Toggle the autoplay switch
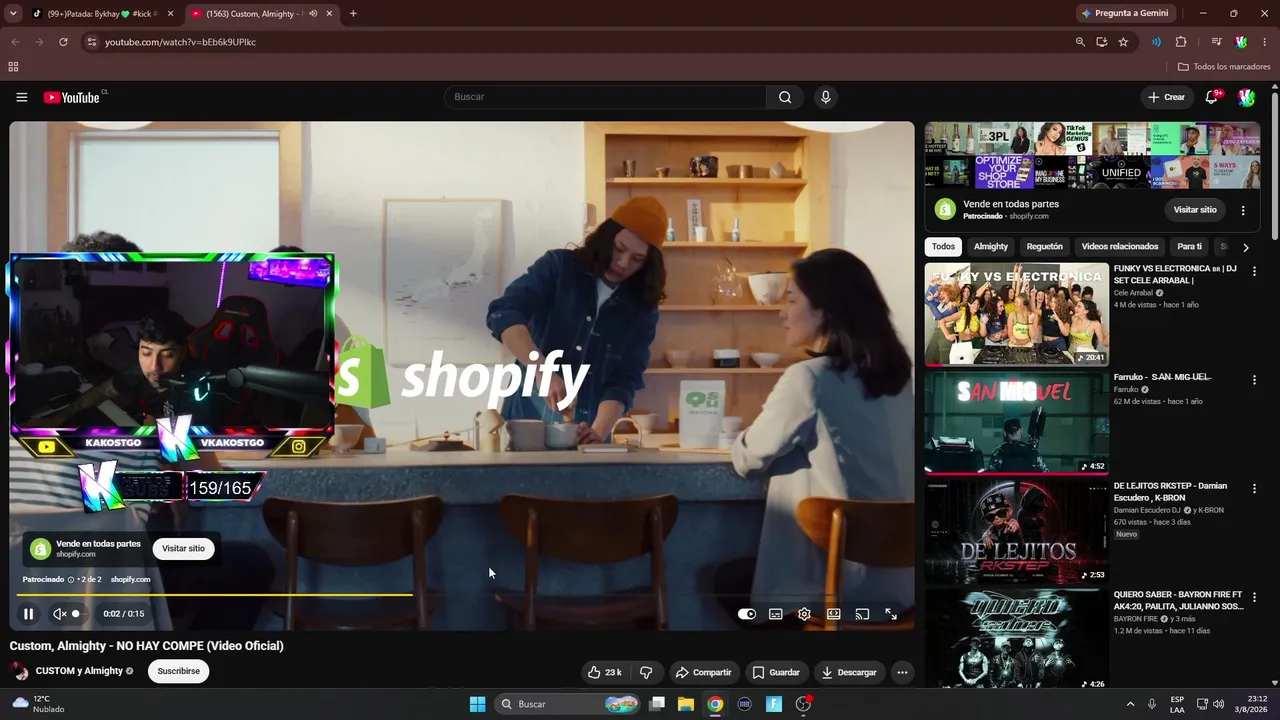 [x=746, y=614]
